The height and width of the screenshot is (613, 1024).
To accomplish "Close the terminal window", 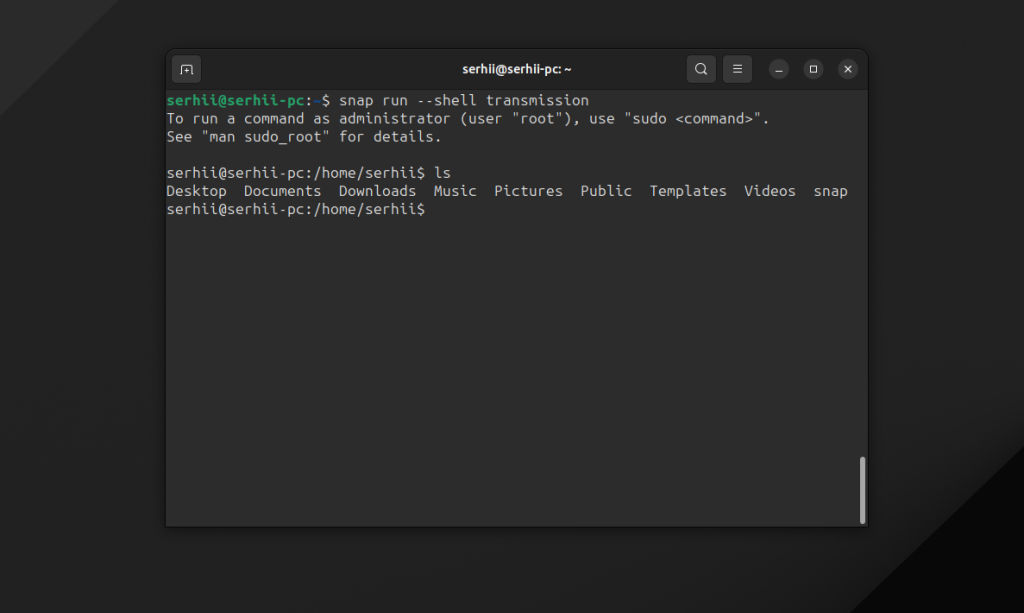I will 848,69.
